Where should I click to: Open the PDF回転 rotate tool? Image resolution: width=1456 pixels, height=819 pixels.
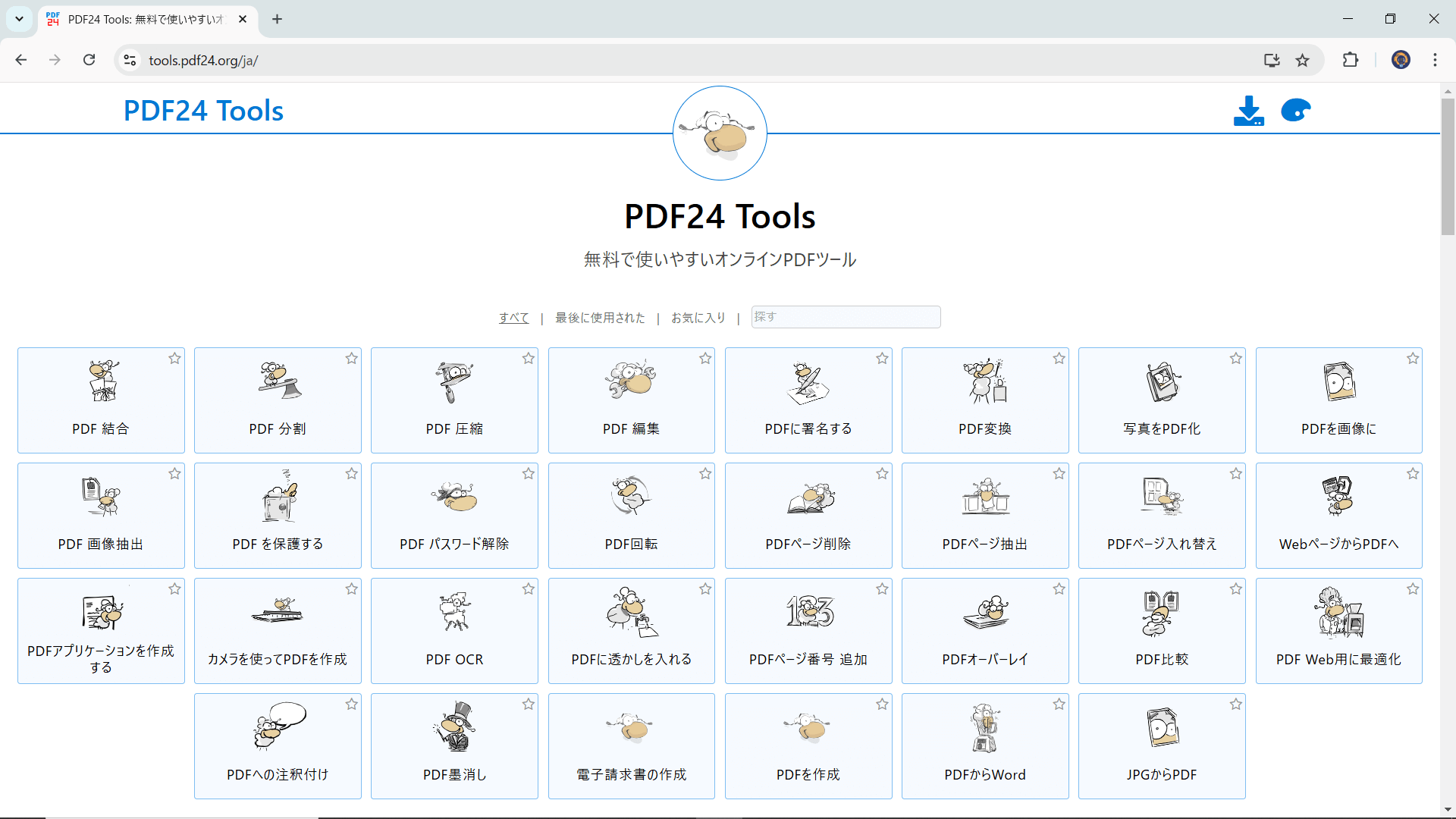(x=631, y=516)
